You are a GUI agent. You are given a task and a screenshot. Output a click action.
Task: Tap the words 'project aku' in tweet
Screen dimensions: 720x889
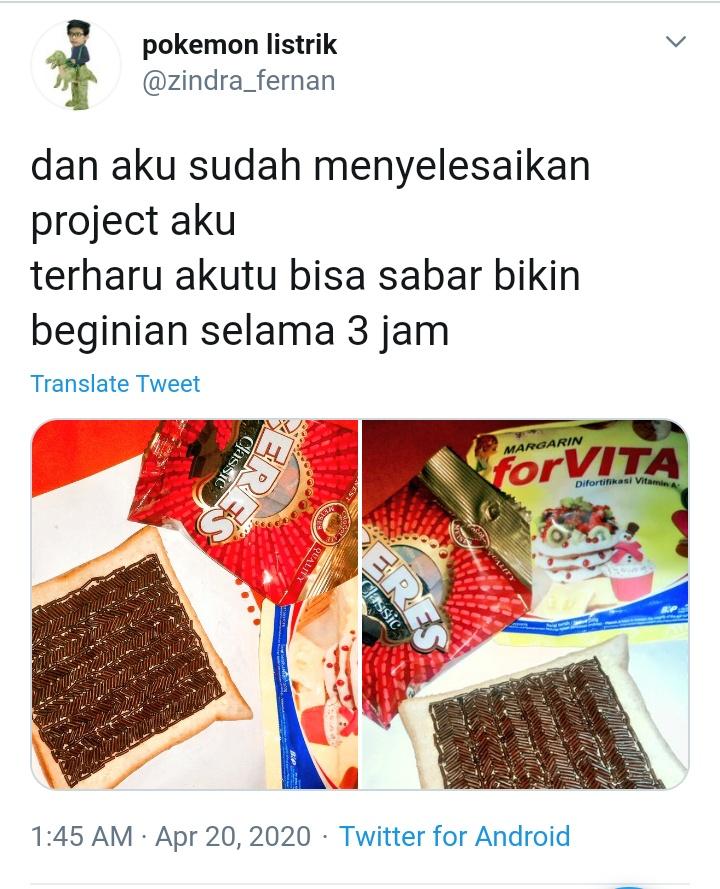point(133,222)
